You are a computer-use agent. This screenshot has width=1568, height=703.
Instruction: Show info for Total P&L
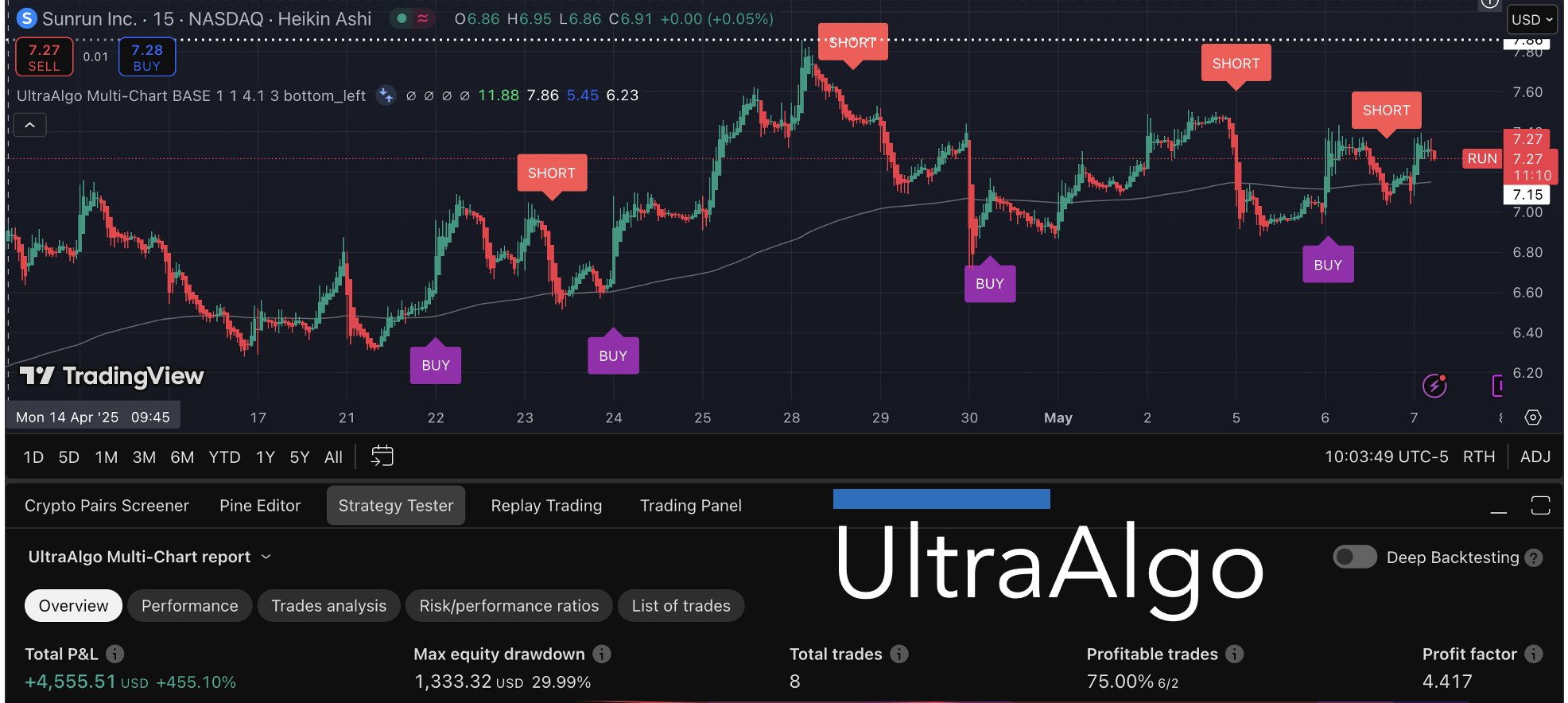115,654
